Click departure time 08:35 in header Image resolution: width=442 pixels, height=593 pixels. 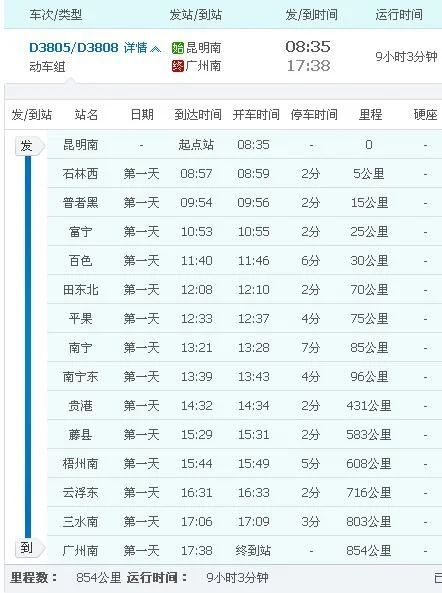(308, 47)
